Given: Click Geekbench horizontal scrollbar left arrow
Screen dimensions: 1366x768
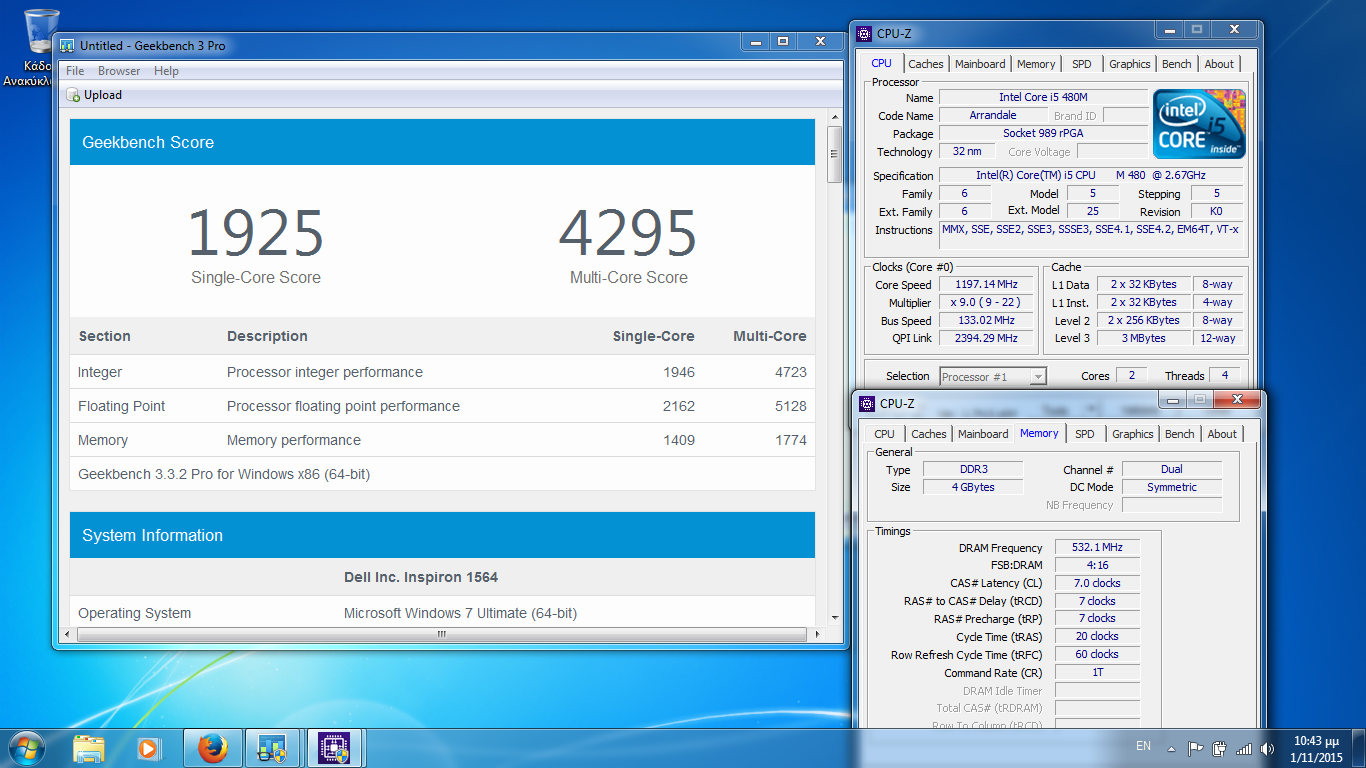Looking at the screenshot, I should click(x=67, y=634).
